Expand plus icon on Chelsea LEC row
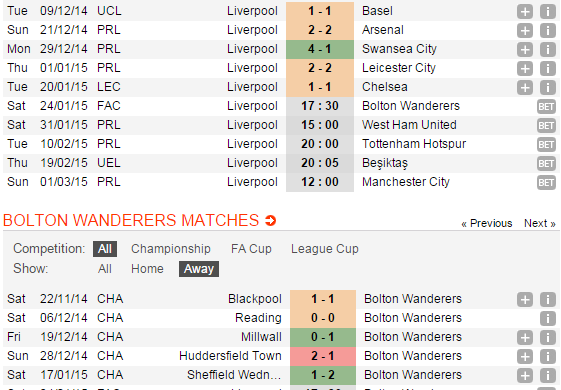561x390 pixels. pyautogui.click(x=525, y=87)
